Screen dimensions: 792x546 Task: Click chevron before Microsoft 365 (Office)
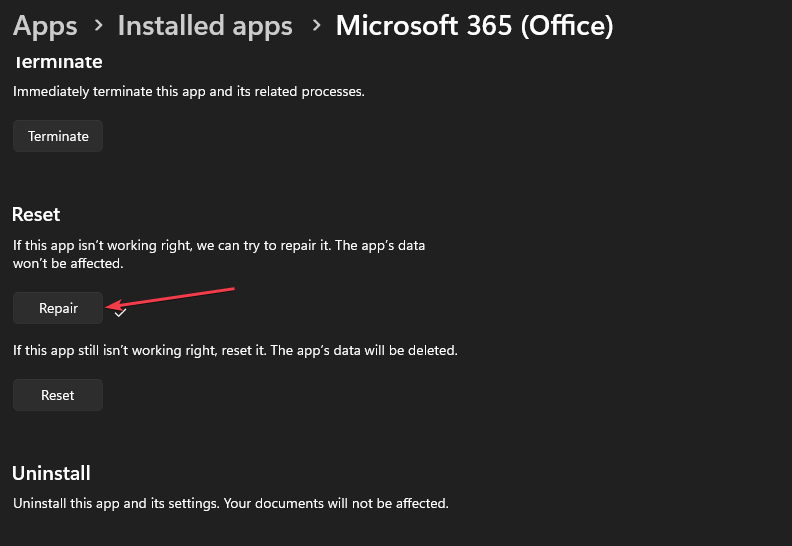(316, 25)
